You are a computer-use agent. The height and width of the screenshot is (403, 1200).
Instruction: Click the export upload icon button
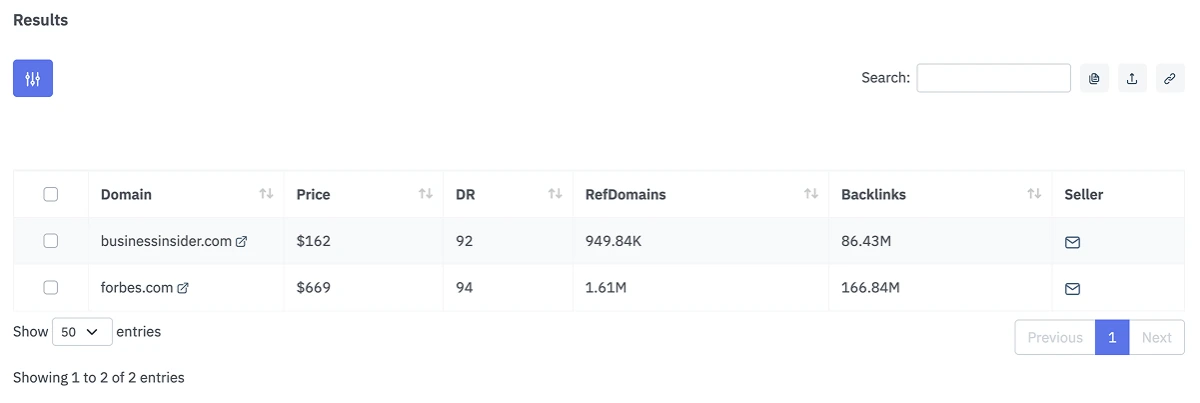pyautogui.click(x=1132, y=78)
